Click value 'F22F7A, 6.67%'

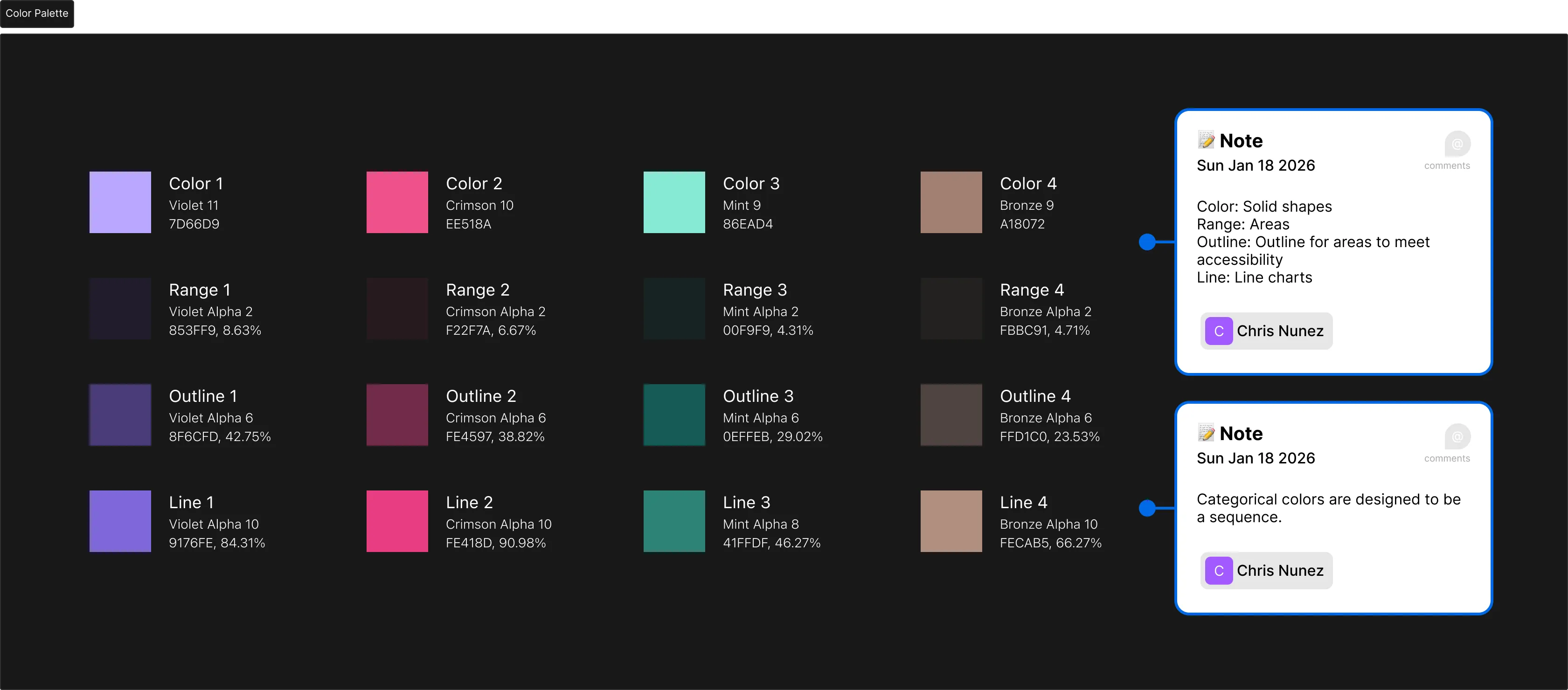point(491,331)
